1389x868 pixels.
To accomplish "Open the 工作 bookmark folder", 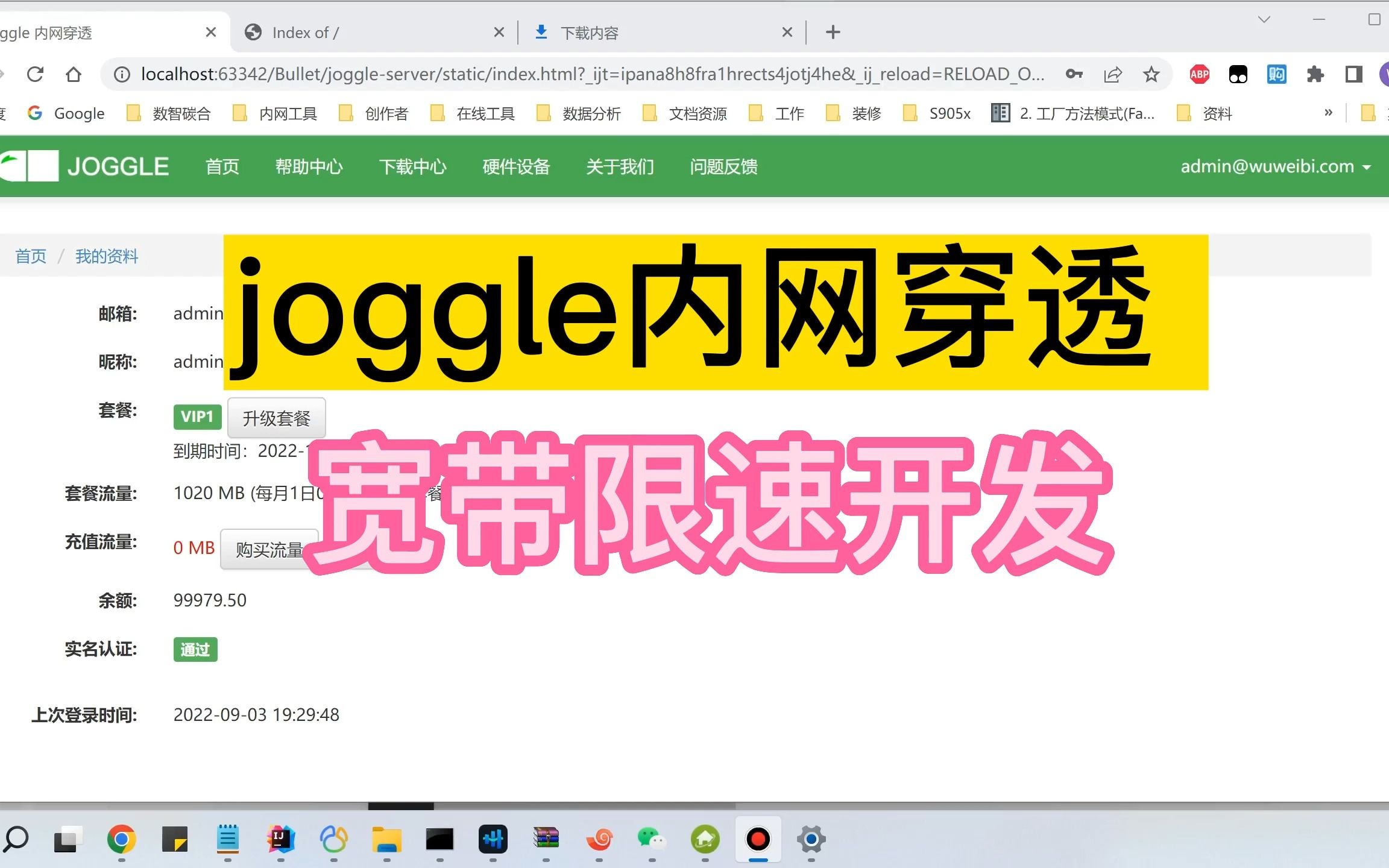I will 776,113.
